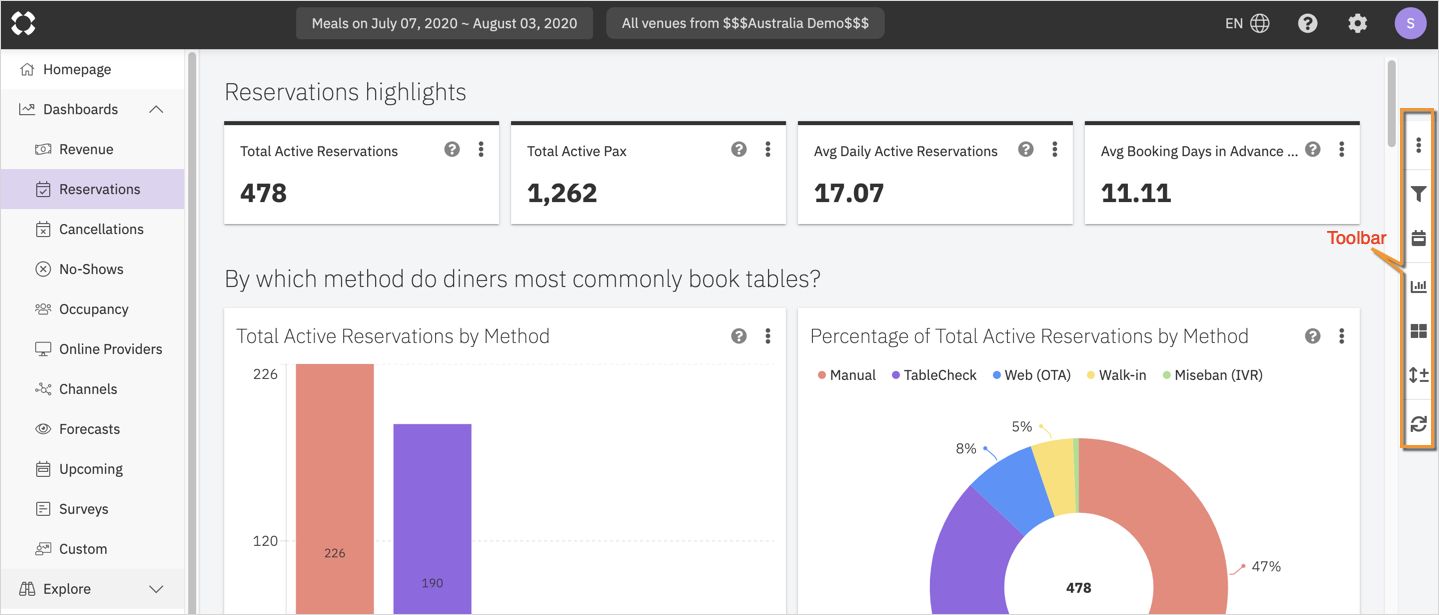This screenshot has width=1439, height=615.
Task: Open options for Percentage of Total Active Reservations chart
Action: pyautogui.click(x=1342, y=336)
